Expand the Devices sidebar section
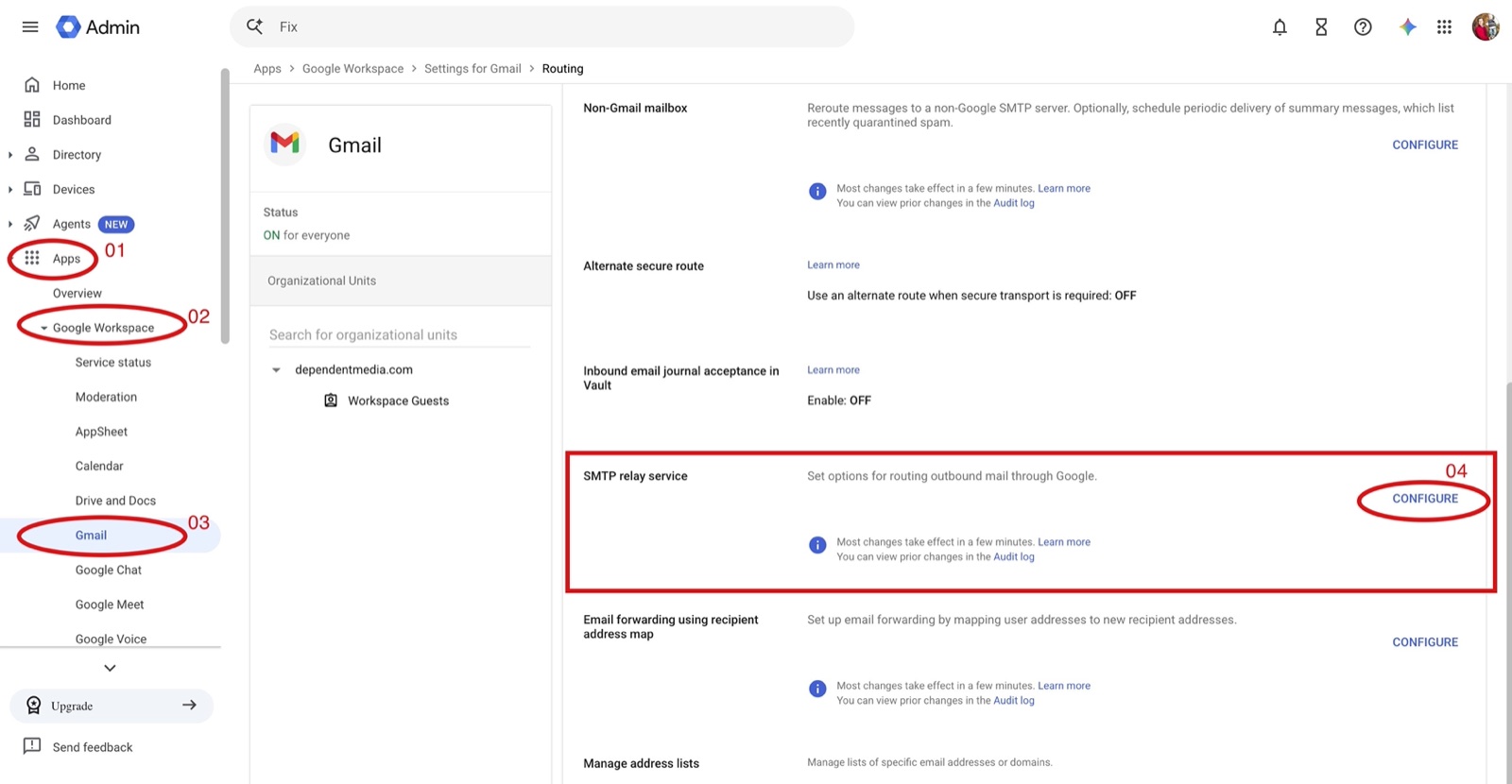The width and height of the screenshot is (1512, 784). 10,189
